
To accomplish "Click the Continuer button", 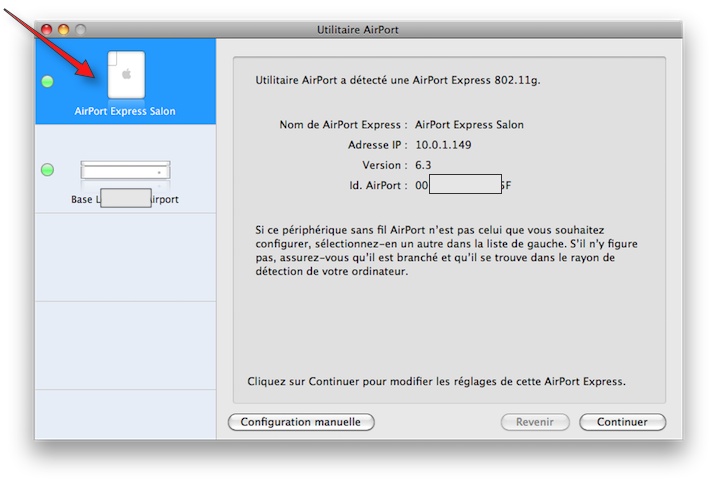I will pyautogui.click(x=622, y=422).
